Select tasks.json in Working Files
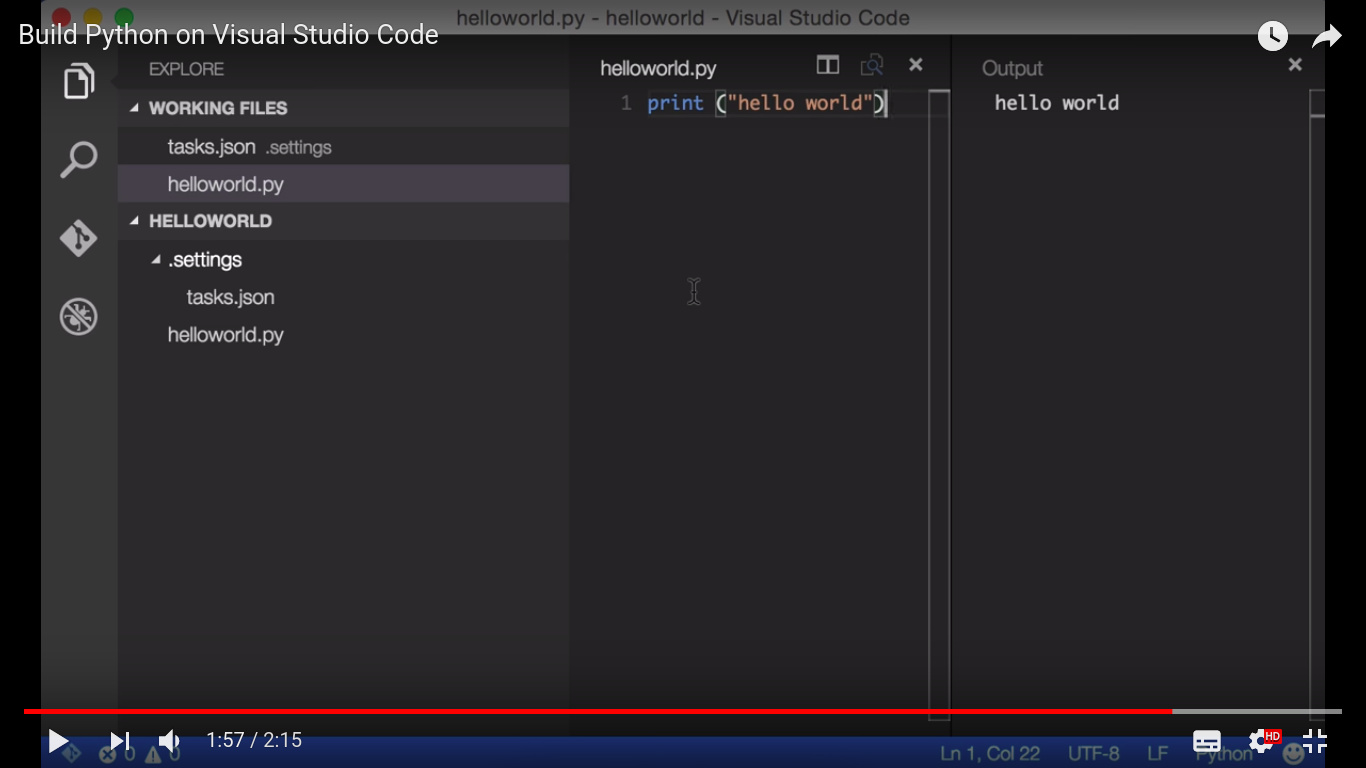 343,147
